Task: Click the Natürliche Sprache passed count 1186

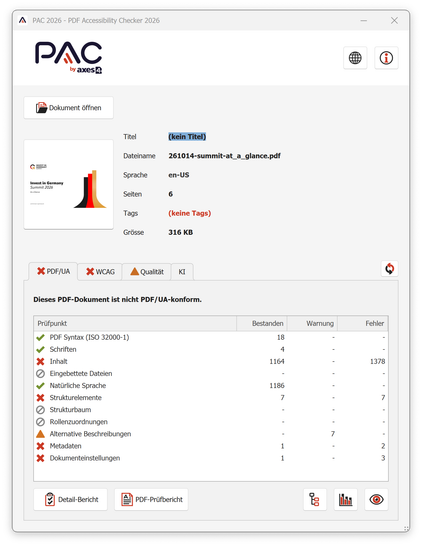Action: 277,385
